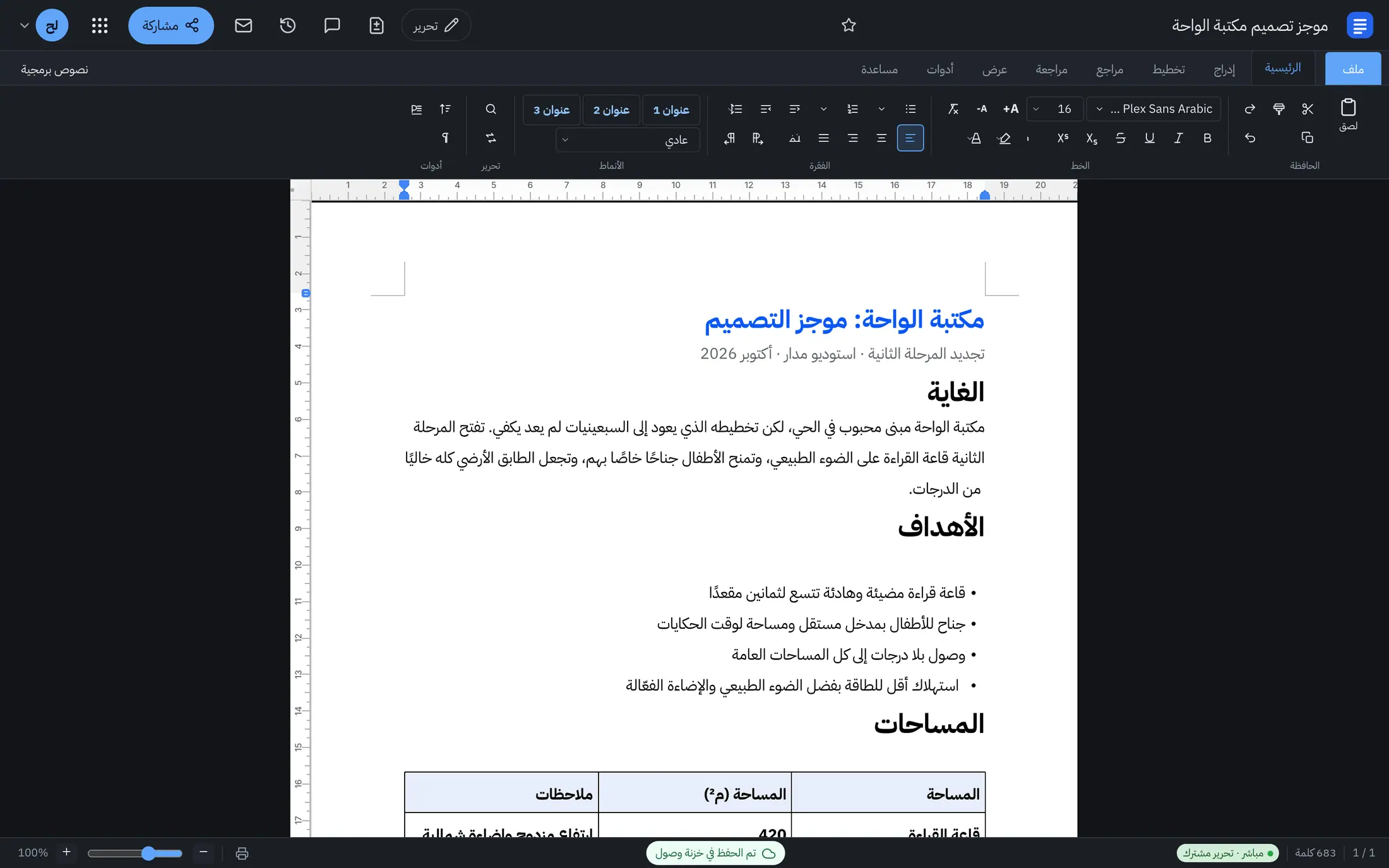This screenshot has height=868, width=1389.
Task: Click the zoom slider in status bar
Action: pos(134,853)
